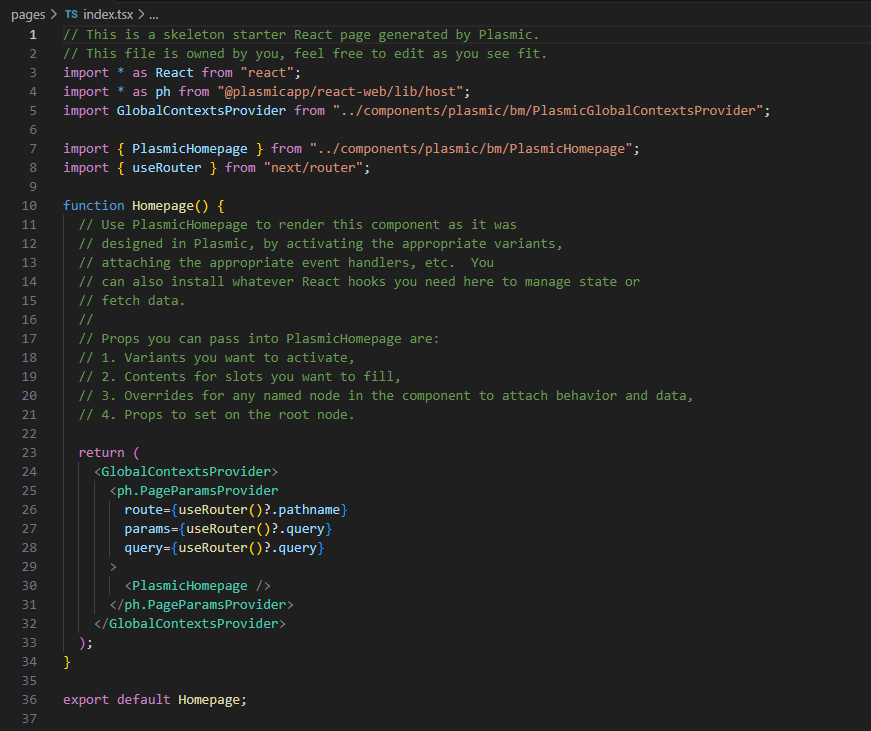Open the index.tsx breadcrumb item
The height and width of the screenshot is (731, 871).
pos(106,15)
